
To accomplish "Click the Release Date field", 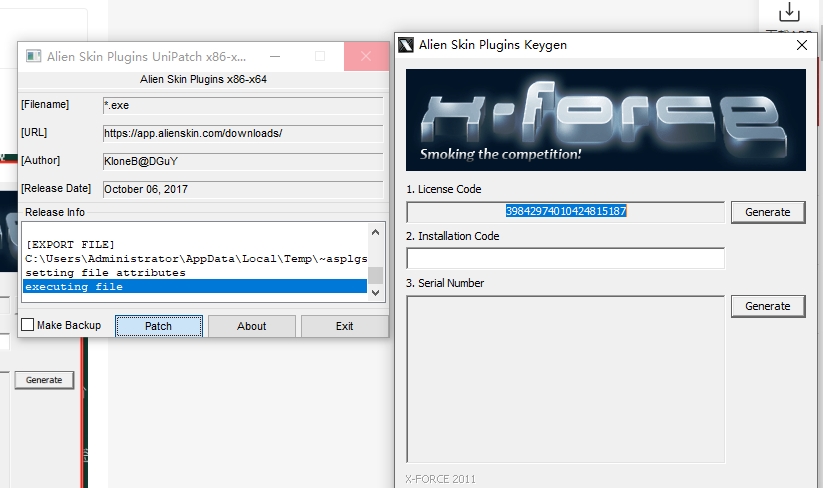I will click(243, 189).
